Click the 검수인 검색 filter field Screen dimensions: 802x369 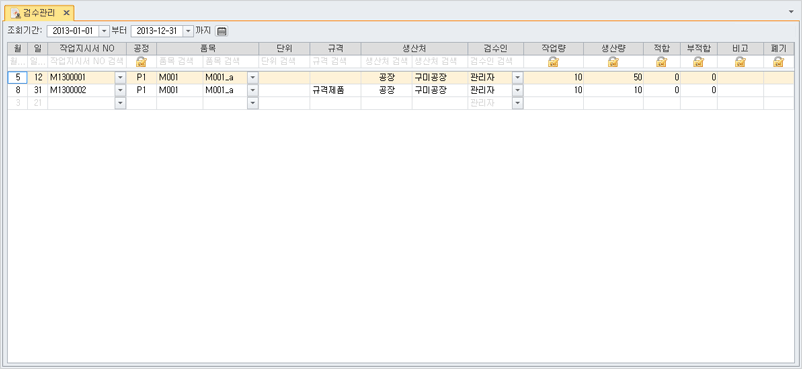495,62
